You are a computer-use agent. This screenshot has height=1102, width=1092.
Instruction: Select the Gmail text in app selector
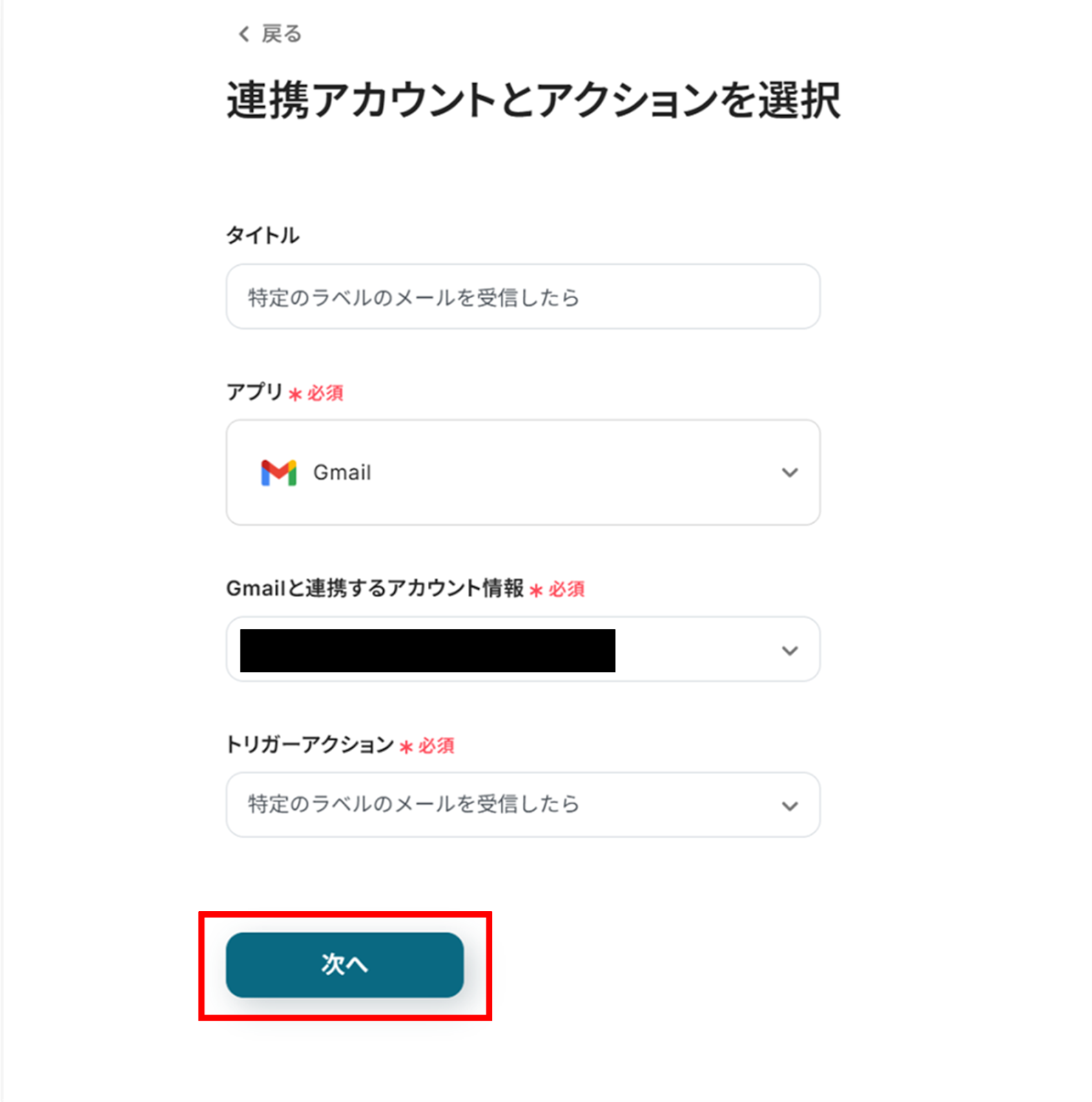click(x=342, y=472)
